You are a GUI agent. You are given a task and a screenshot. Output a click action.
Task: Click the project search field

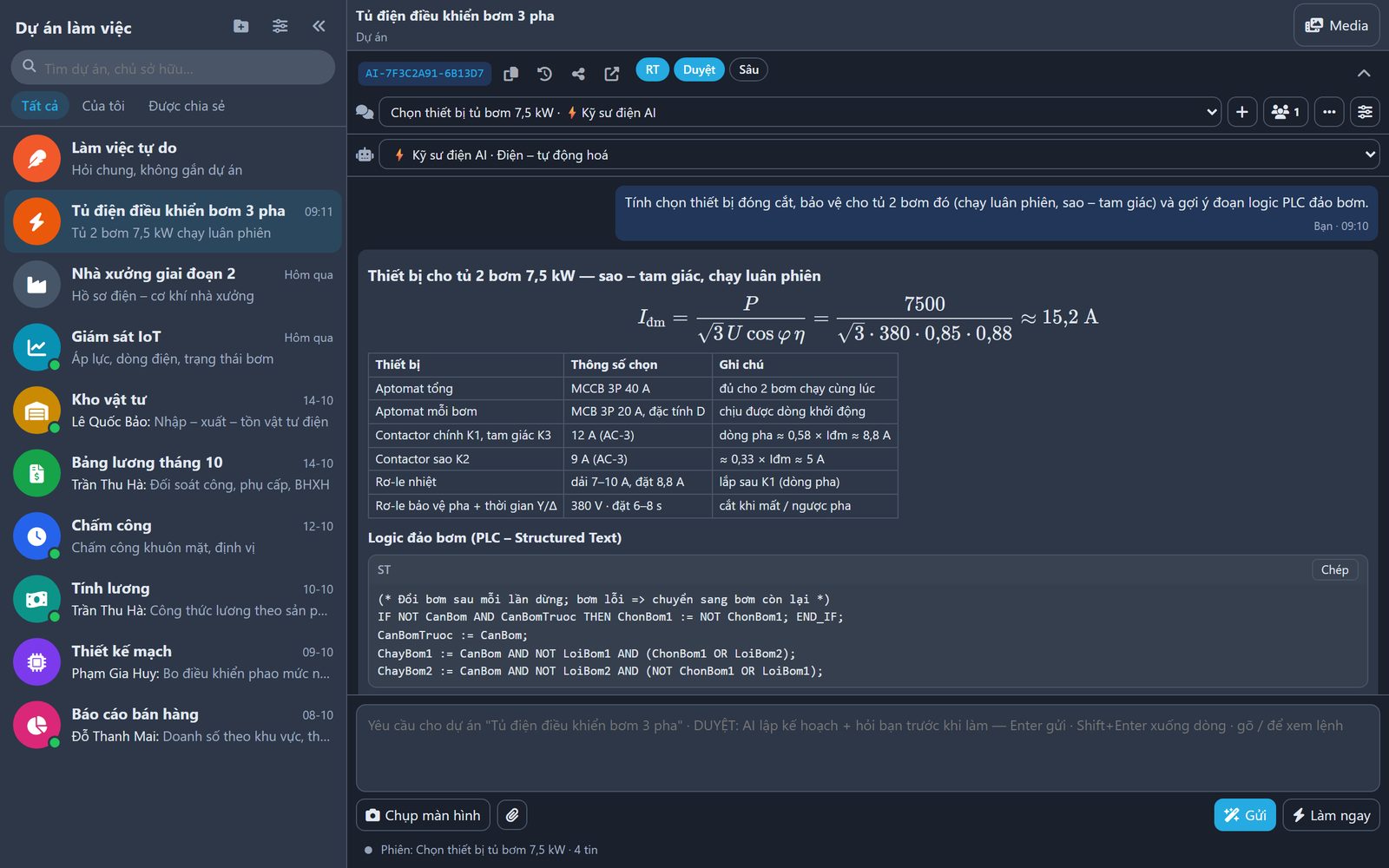click(x=173, y=68)
